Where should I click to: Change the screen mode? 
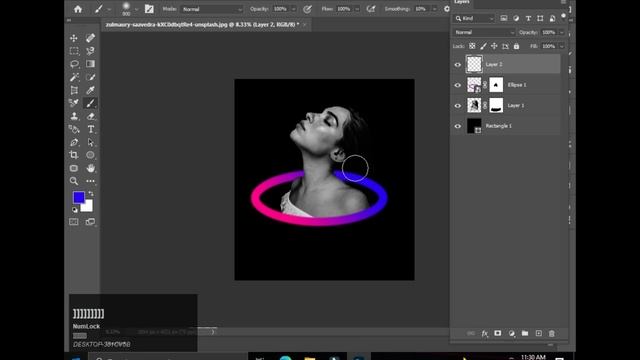90,222
